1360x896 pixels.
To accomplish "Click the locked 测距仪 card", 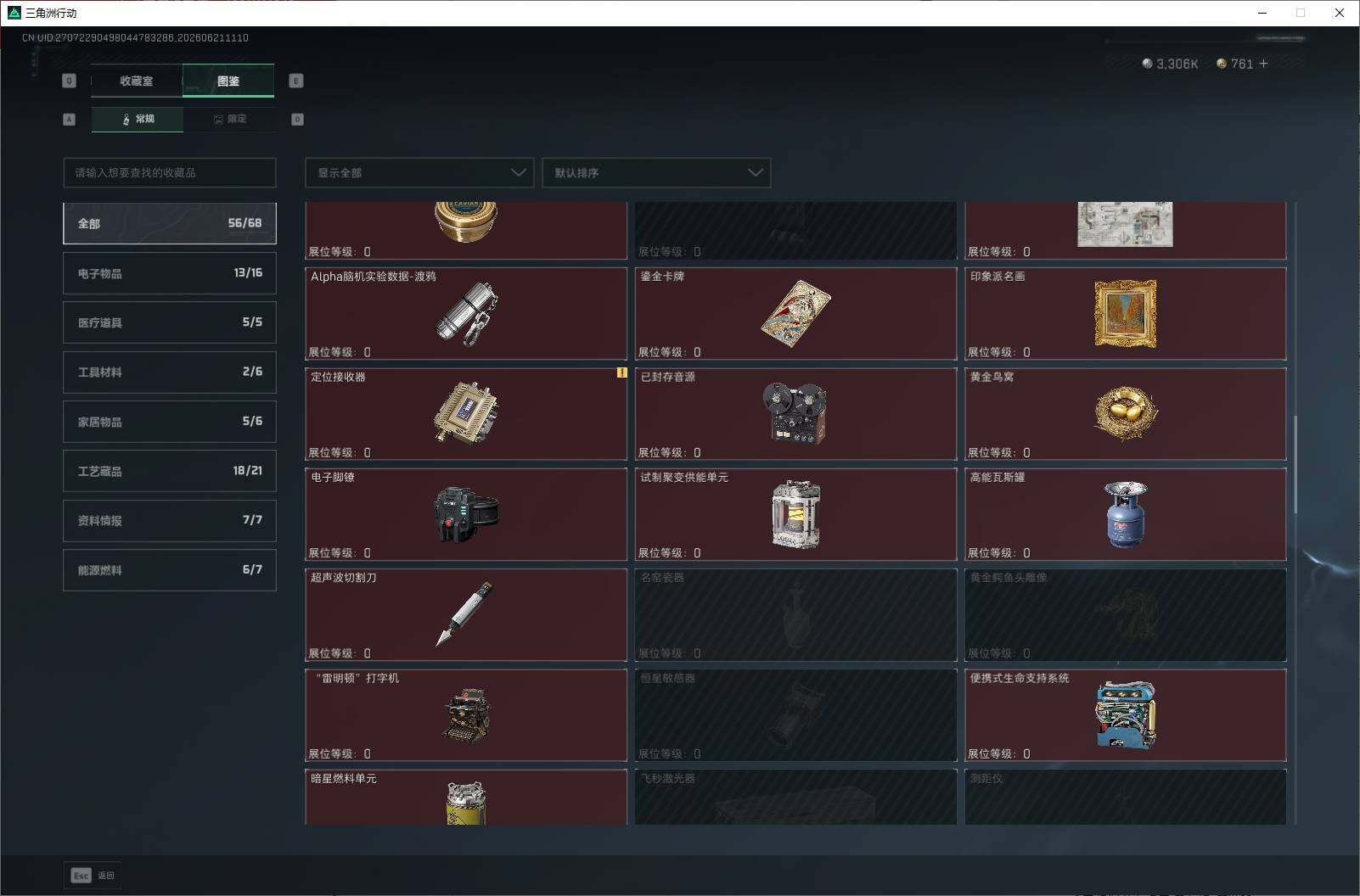I will (1125, 797).
